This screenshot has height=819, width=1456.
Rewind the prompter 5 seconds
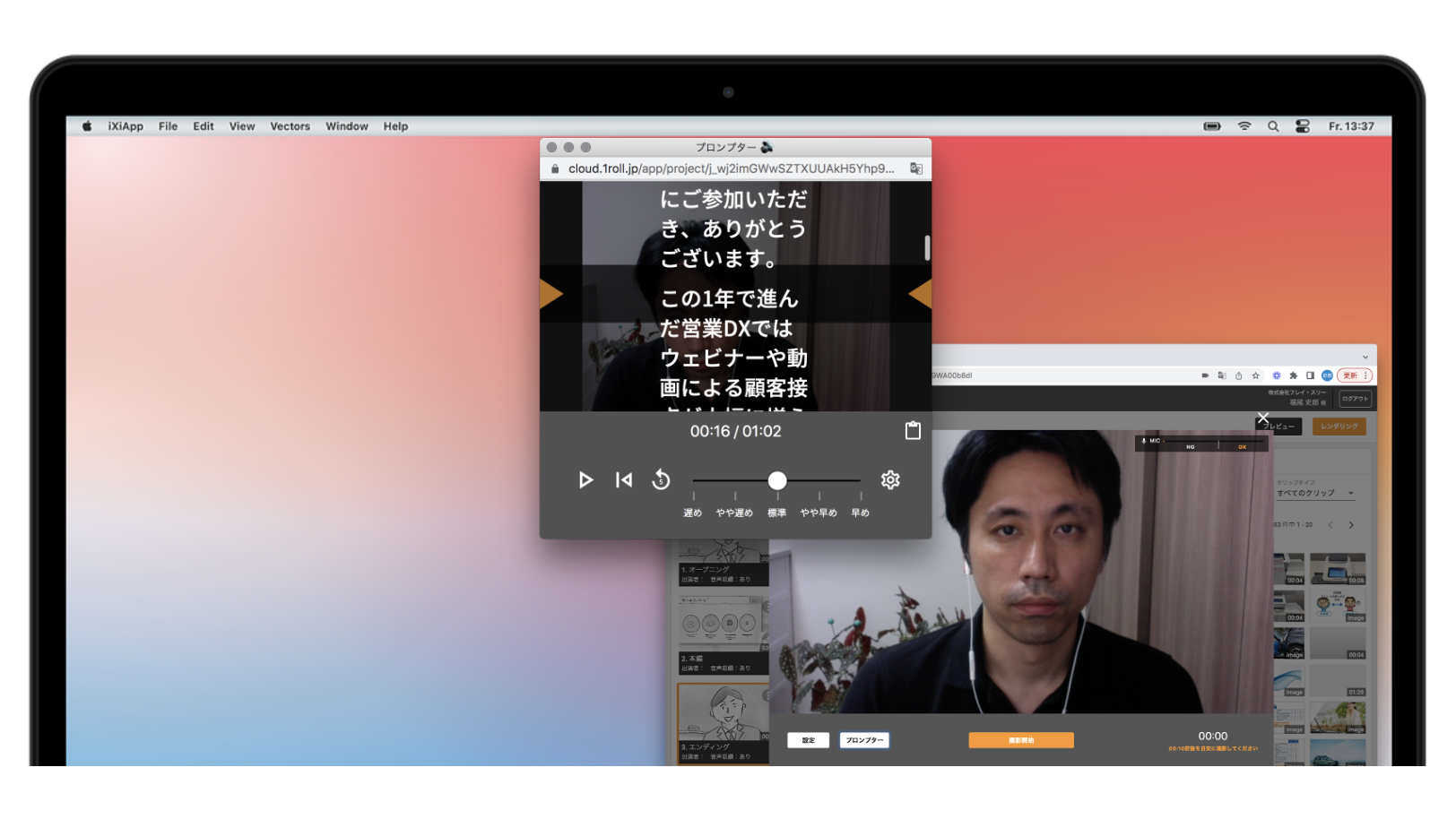661,480
